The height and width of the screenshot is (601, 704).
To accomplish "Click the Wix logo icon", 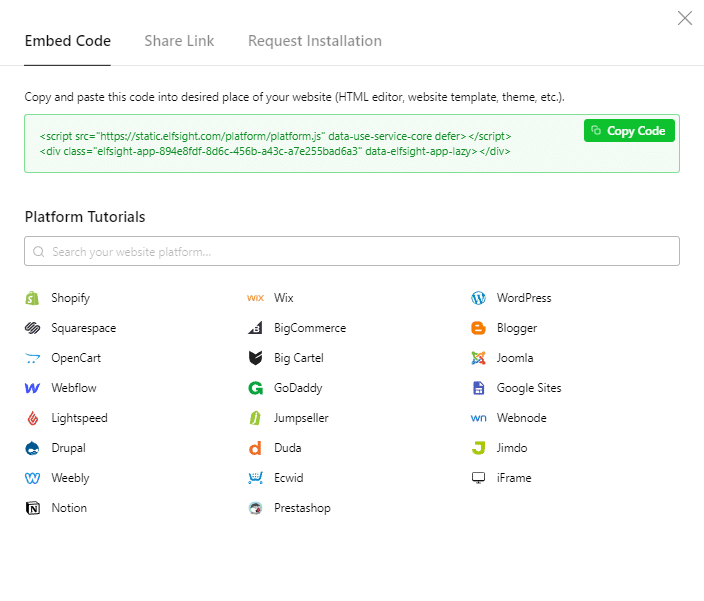I will point(255,298).
